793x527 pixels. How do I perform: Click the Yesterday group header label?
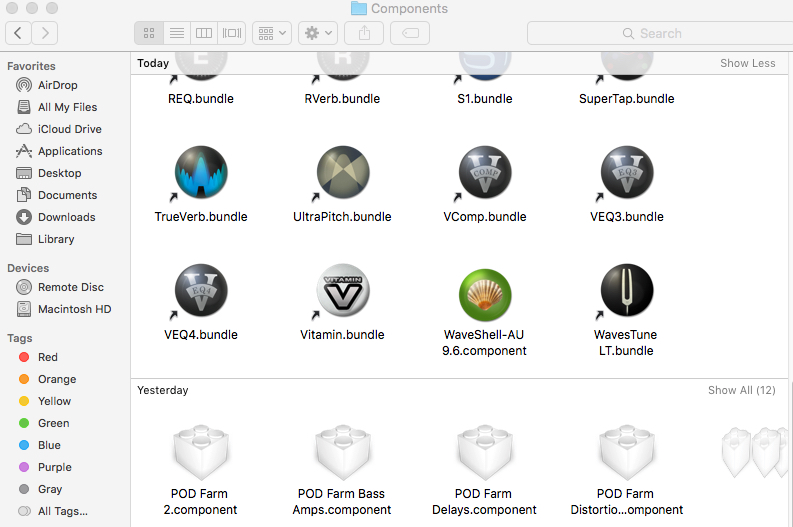click(163, 390)
